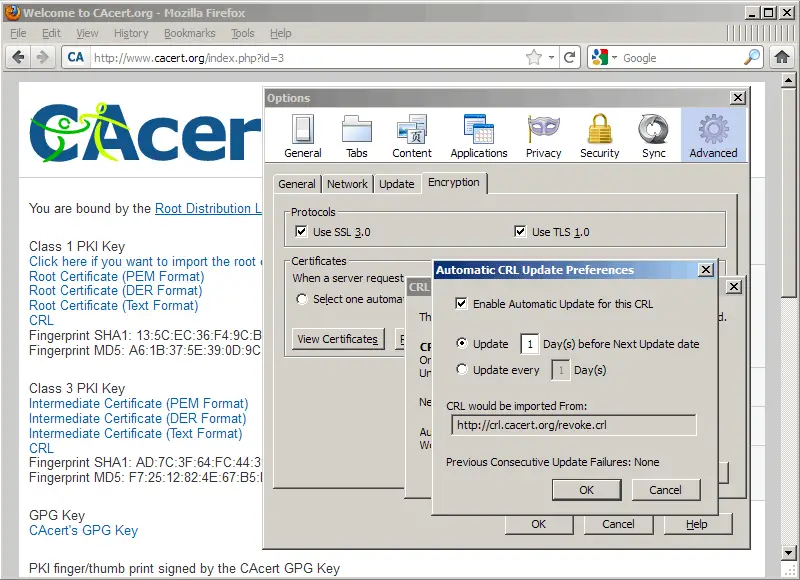Uncheck Enable Automatic Update for this CRL
The image size is (800, 580).
[461, 304]
